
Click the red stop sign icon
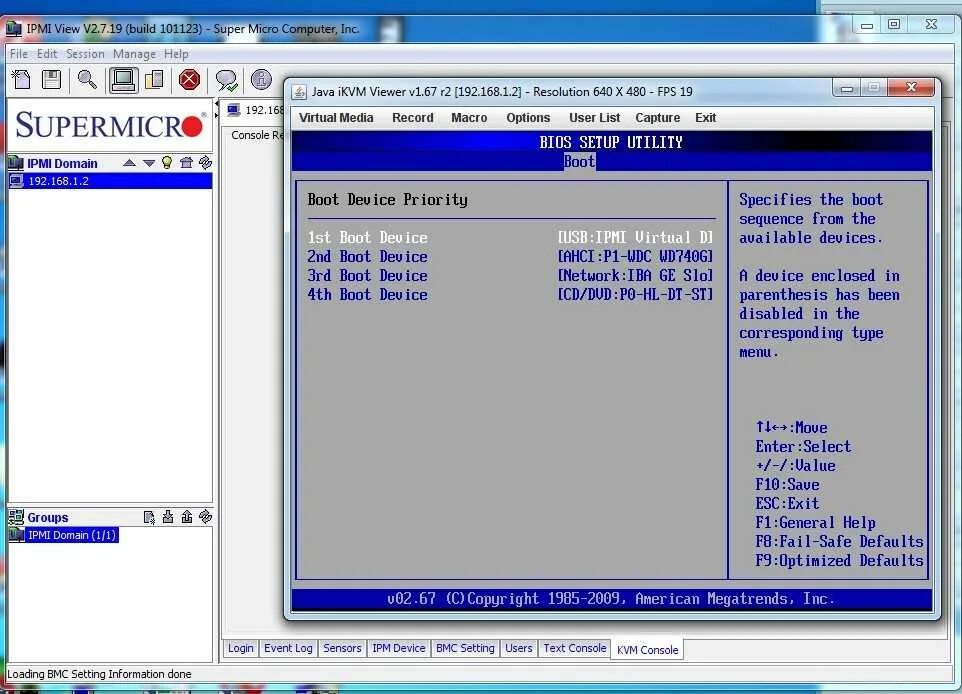189,80
